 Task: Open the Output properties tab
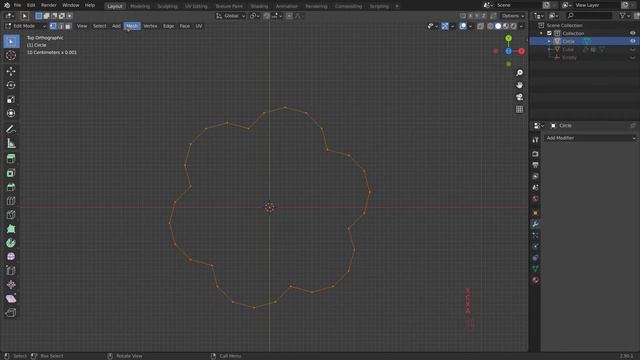point(535,165)
